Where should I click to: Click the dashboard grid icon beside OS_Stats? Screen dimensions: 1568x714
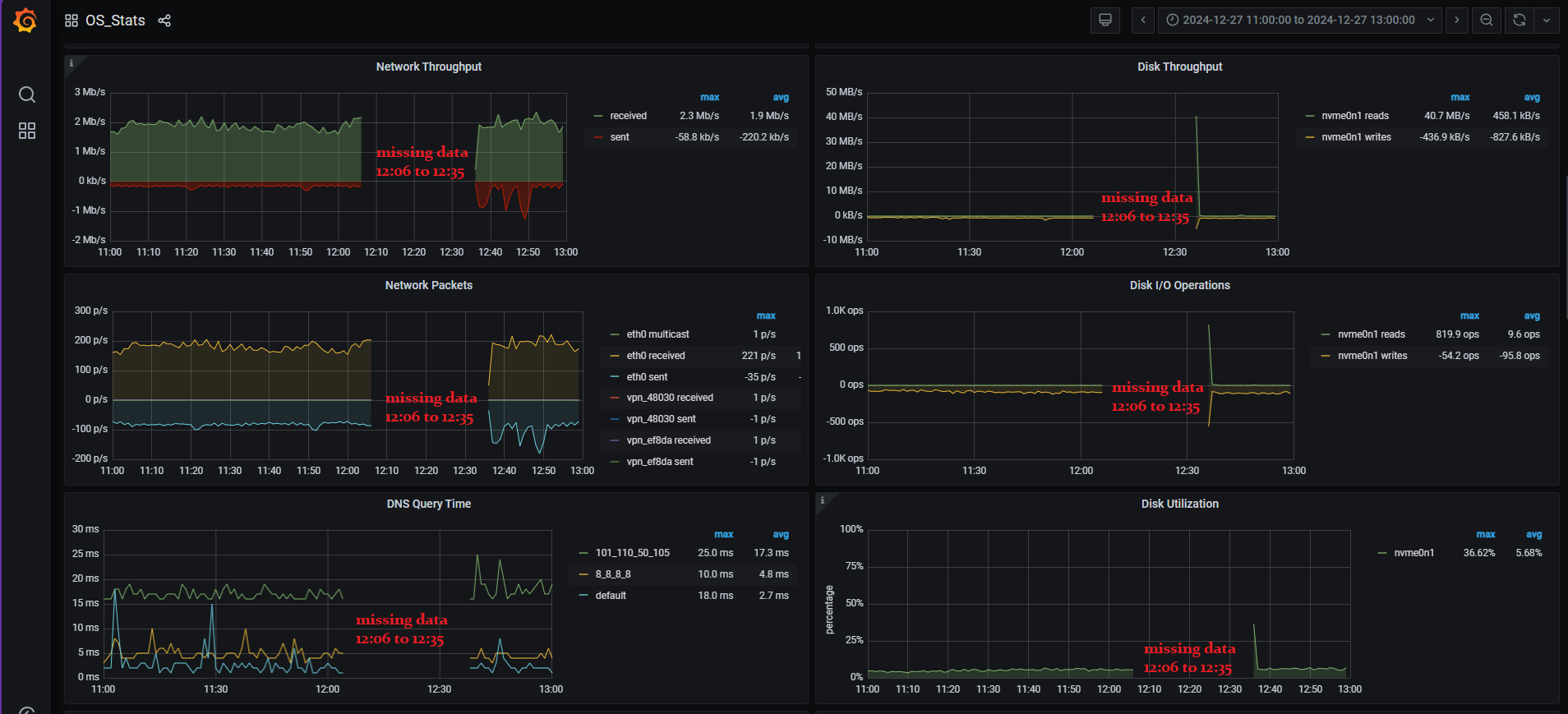point(71,21)
